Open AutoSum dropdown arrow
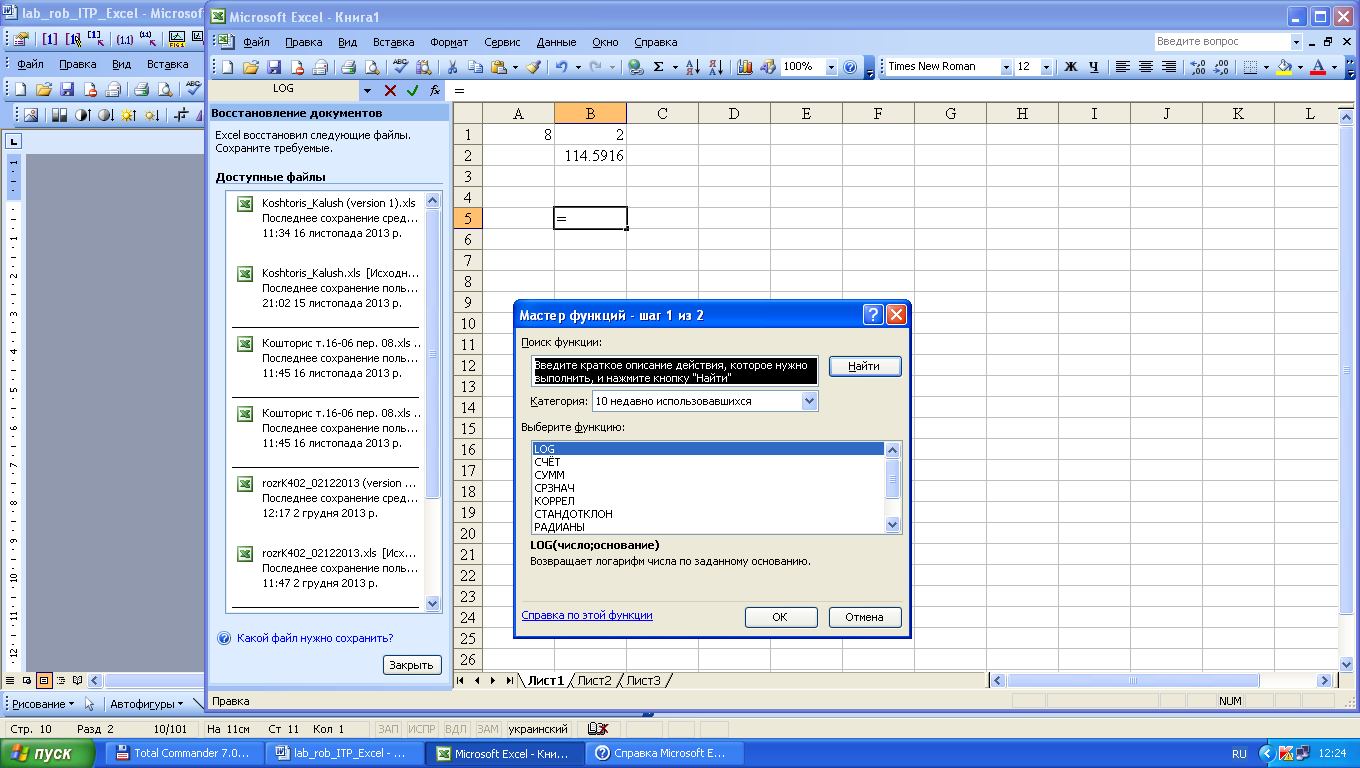 pos(674,67)
